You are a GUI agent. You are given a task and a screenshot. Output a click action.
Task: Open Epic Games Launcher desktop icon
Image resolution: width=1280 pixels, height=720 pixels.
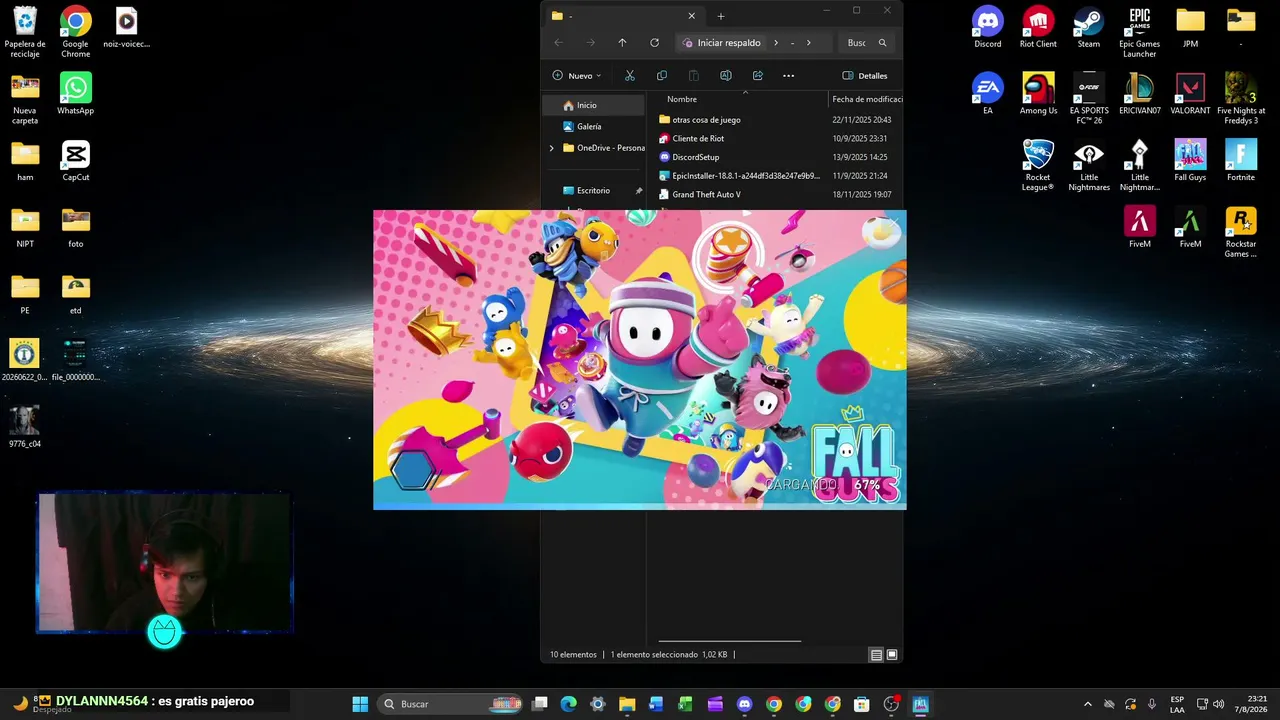tap(1139, 32)
